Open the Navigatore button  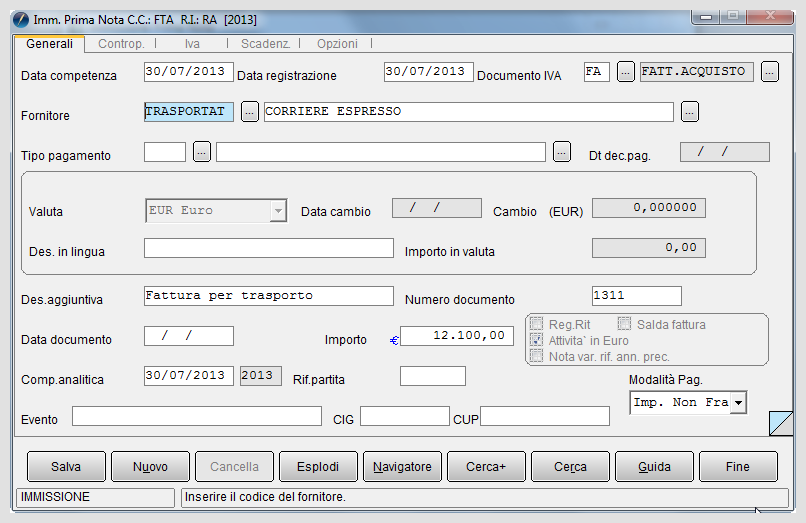402,466
